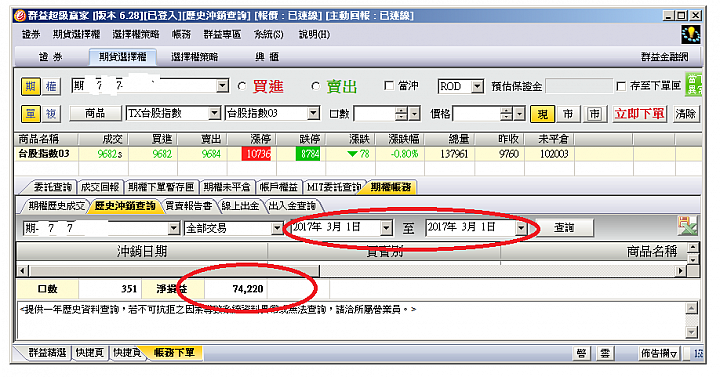The image size is (720, 377).
Task: Open the 買賣報告書 sub-tab
Action: tap(189, 206)
